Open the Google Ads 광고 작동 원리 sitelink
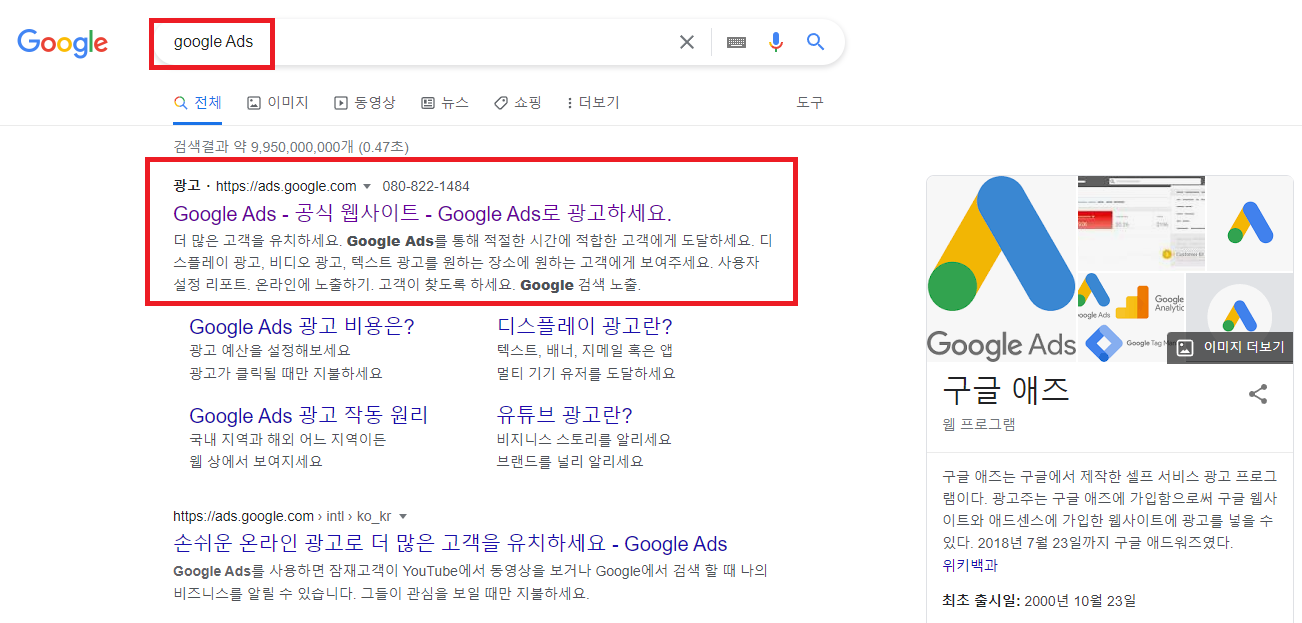Image resolution: width=1302 pixels, height=623 pixels. (x=309, y=415)
